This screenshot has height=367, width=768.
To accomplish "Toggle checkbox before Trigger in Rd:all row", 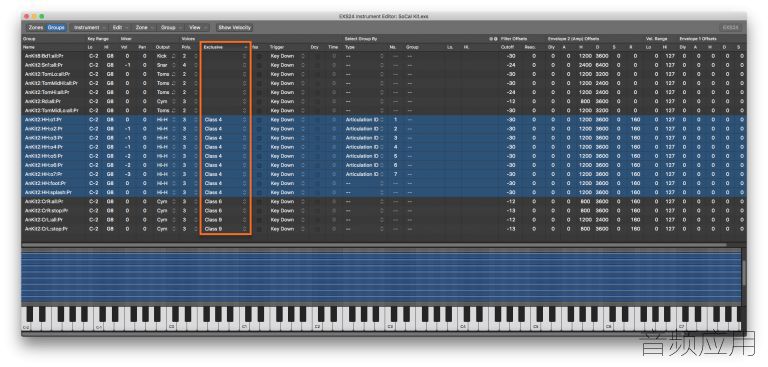I will tap(258, 101).
